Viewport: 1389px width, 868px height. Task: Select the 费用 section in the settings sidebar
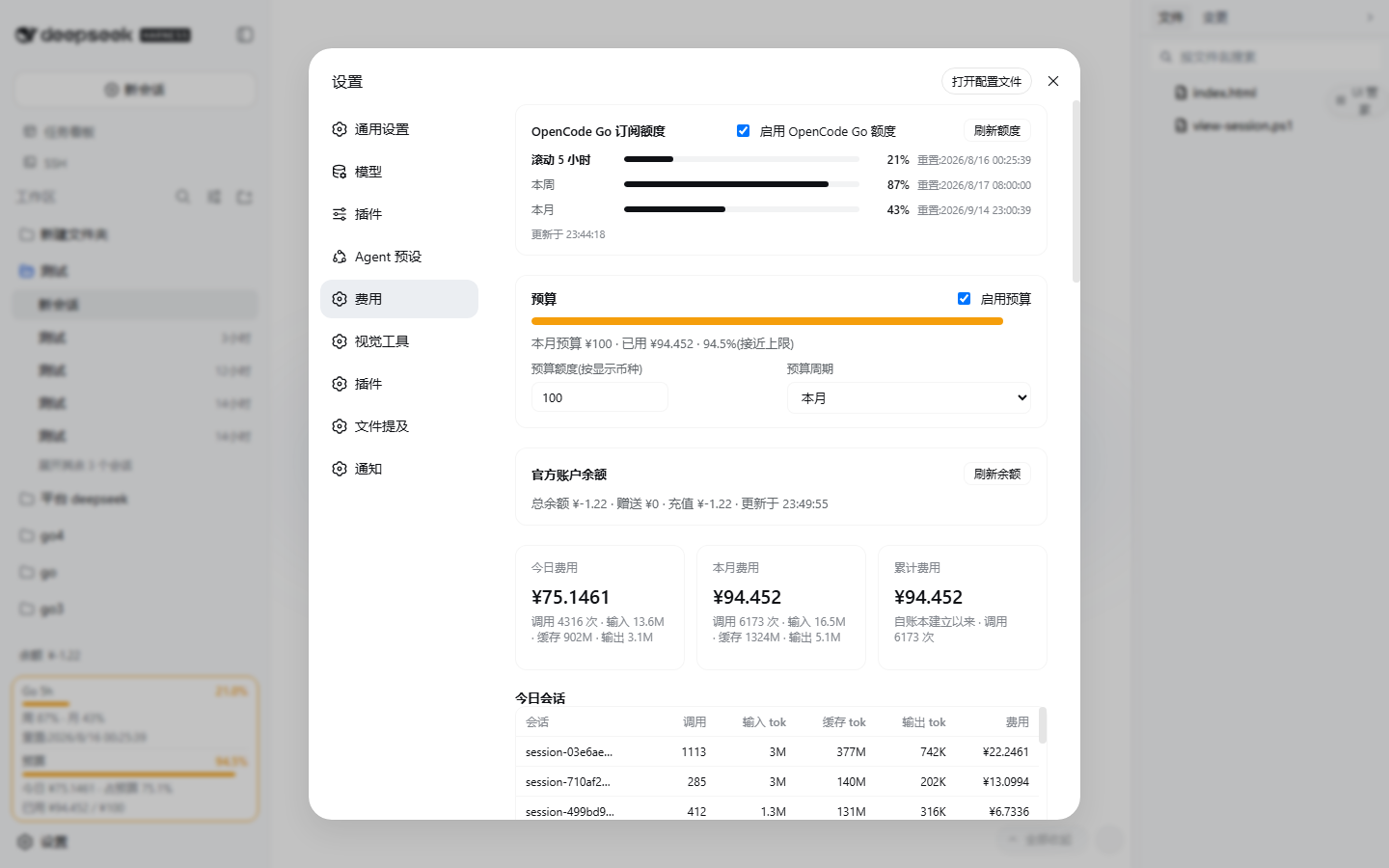pos(399,299)
